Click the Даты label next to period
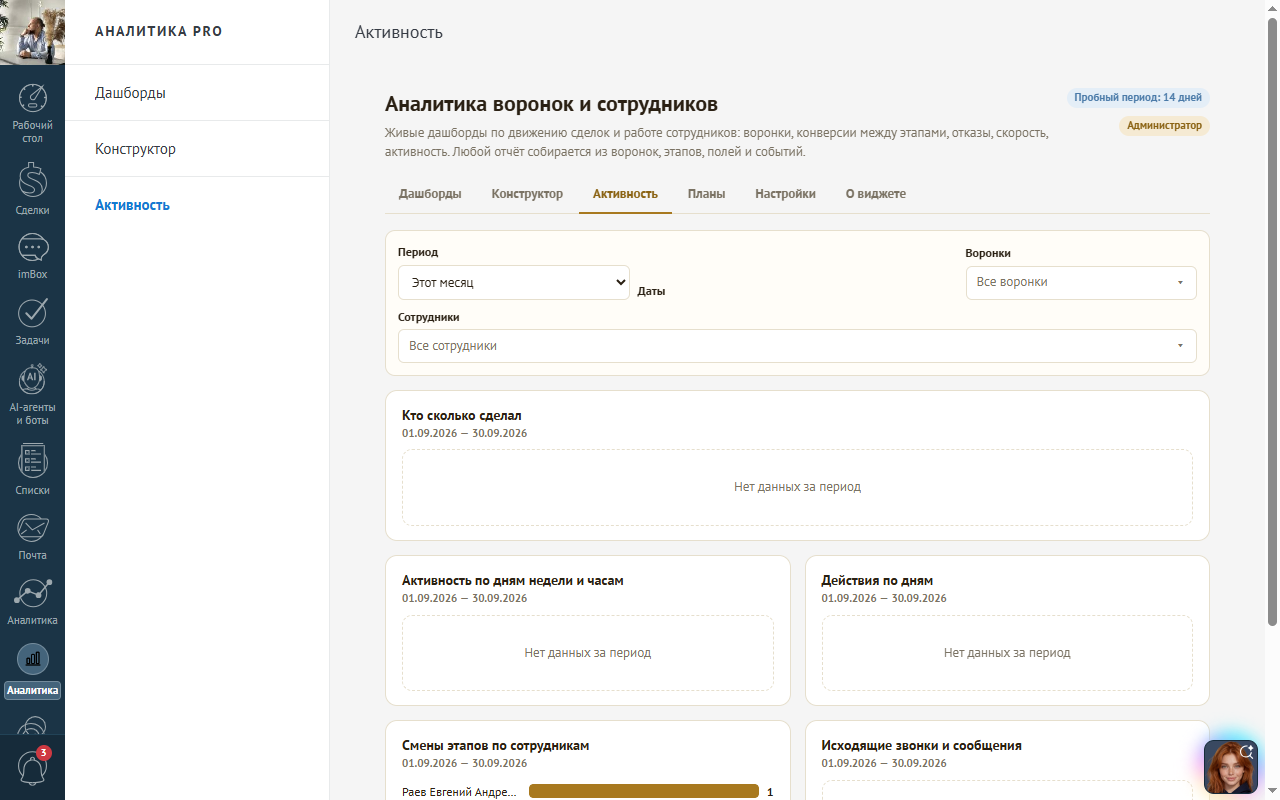Image resolution: width=1280 pixels, height=800 pixels. (651, 292)
